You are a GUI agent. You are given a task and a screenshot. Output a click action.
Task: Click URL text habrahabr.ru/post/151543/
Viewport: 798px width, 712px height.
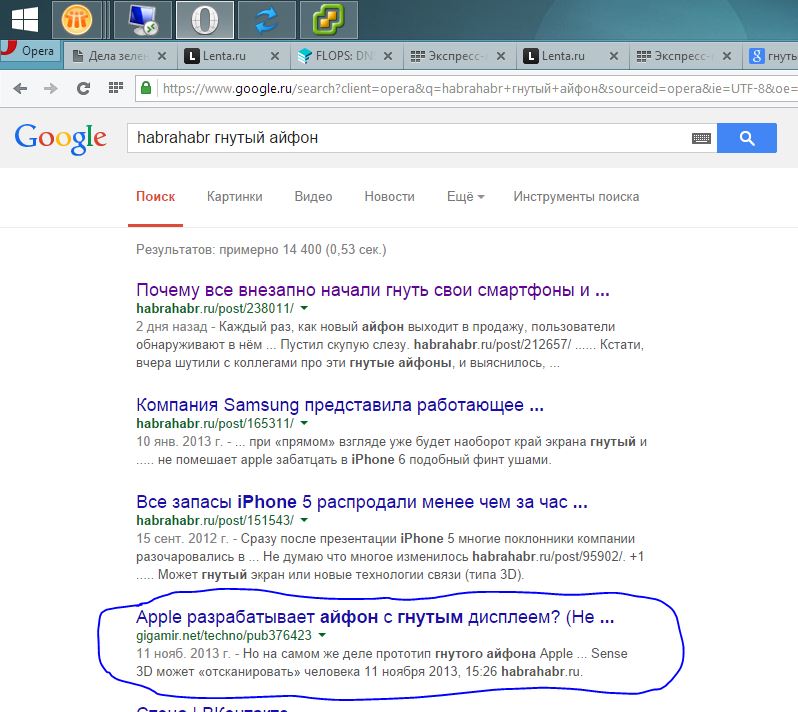(x=215, y=521)
